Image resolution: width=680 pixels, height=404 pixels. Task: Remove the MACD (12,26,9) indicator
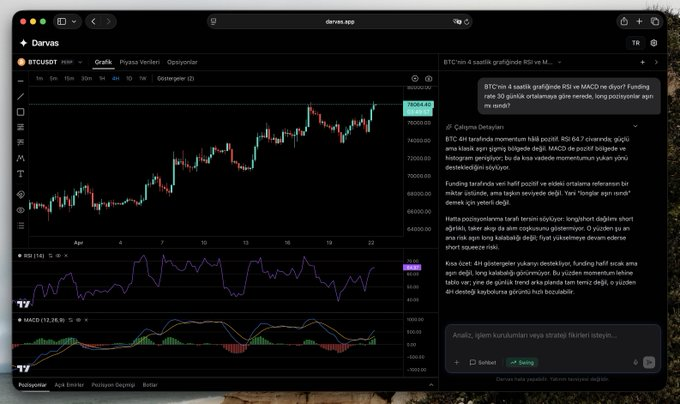pos(86,320)
